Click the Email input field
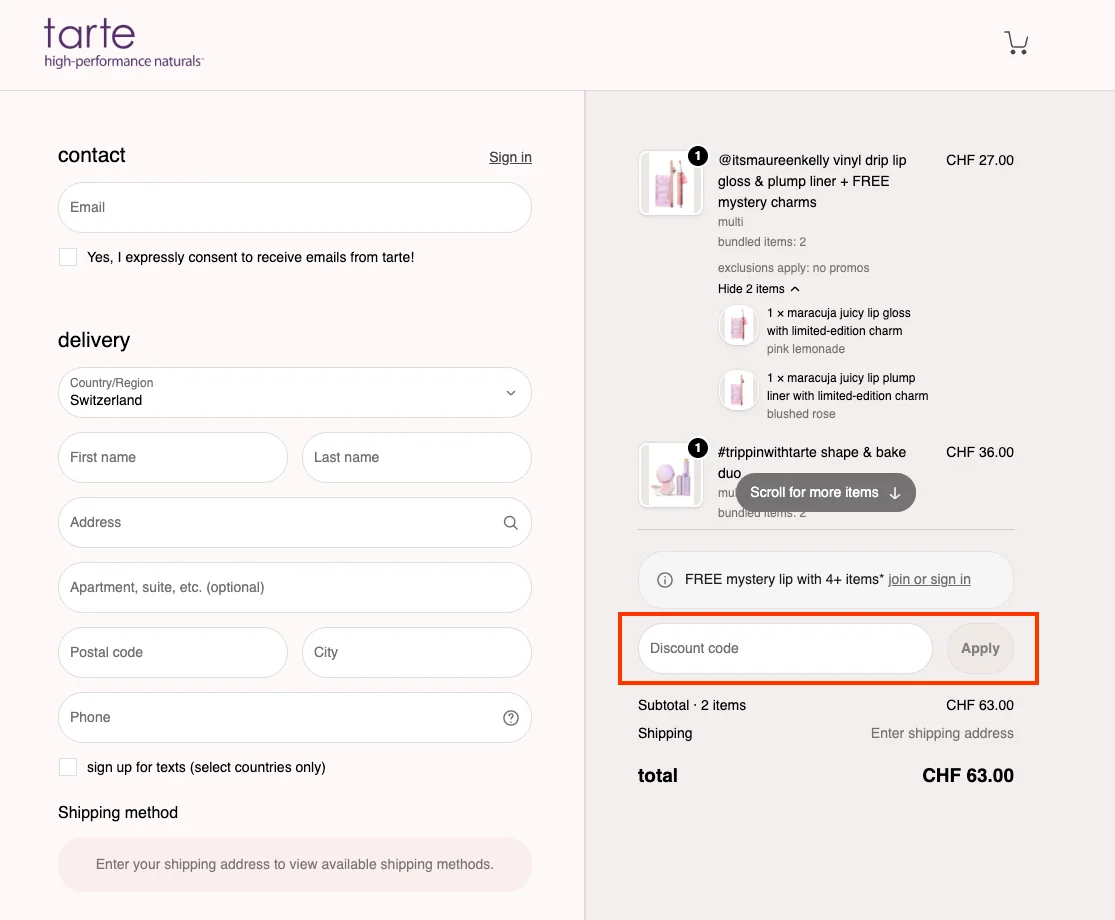Image resolution: width=1115 pixels, height=920 pixels. pyautogui.click(x=294, y=207)
